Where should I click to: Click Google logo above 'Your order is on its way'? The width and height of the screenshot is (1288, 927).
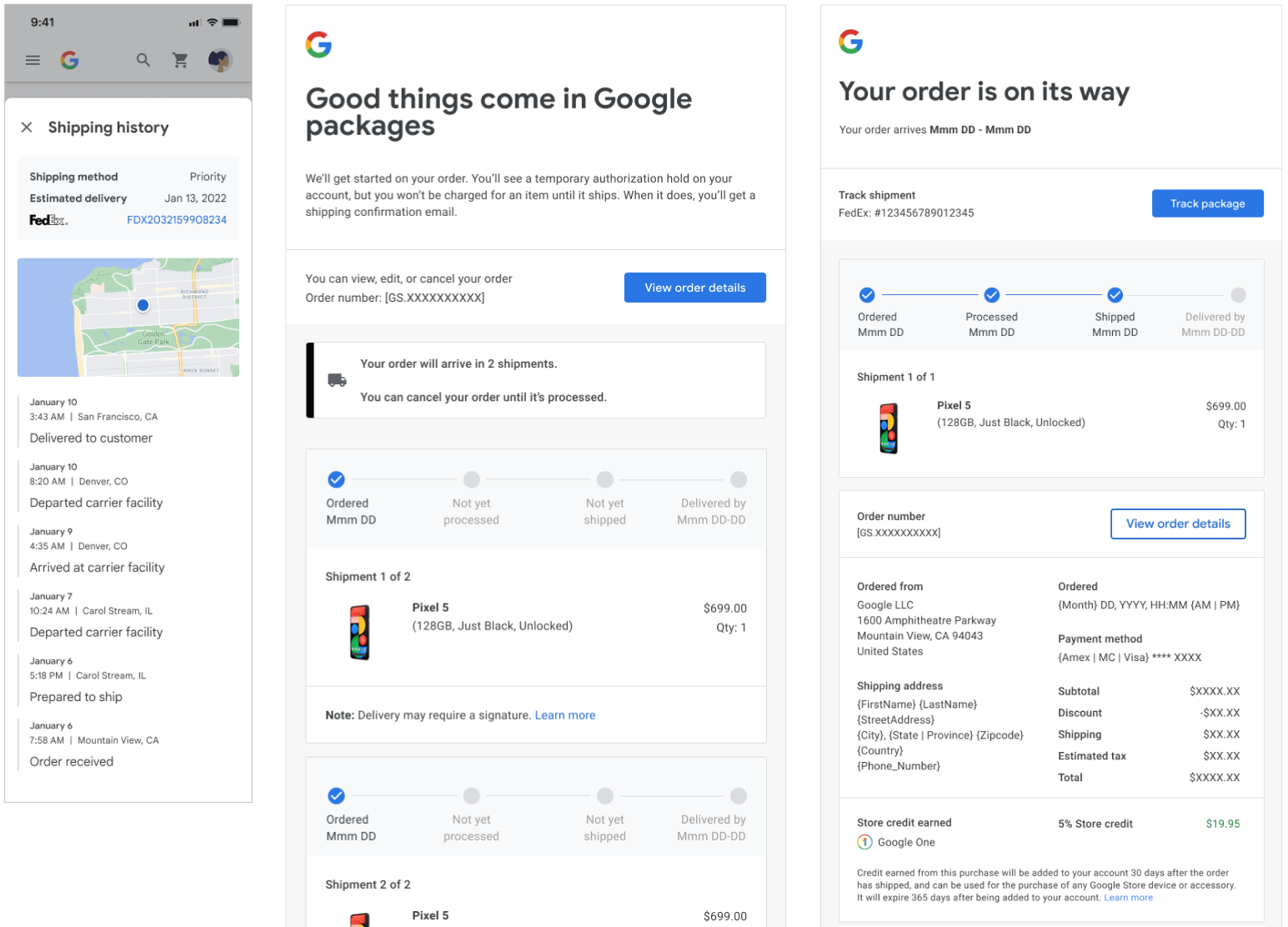click(x=851, y=41)
